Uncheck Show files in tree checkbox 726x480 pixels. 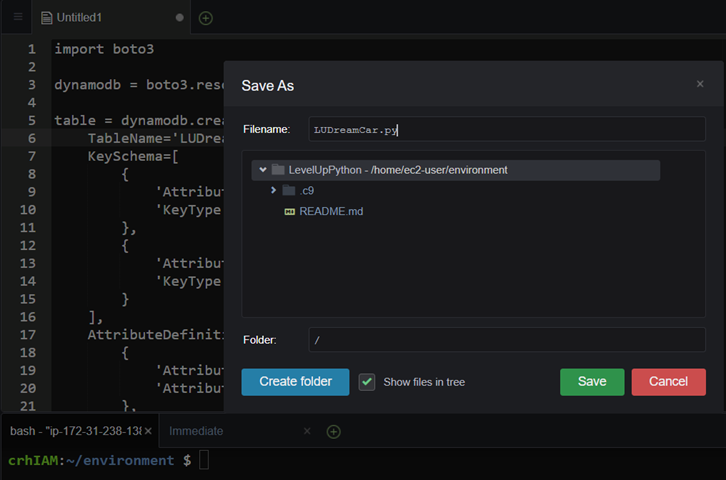(x=367, y=382)
